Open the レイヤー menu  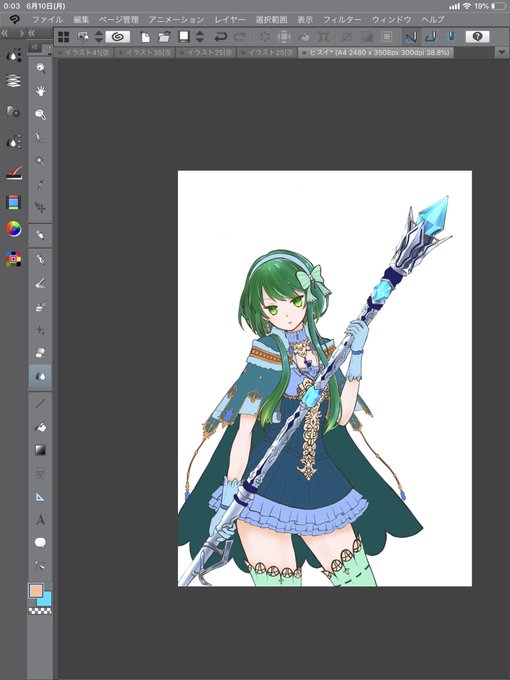(229, 20)
